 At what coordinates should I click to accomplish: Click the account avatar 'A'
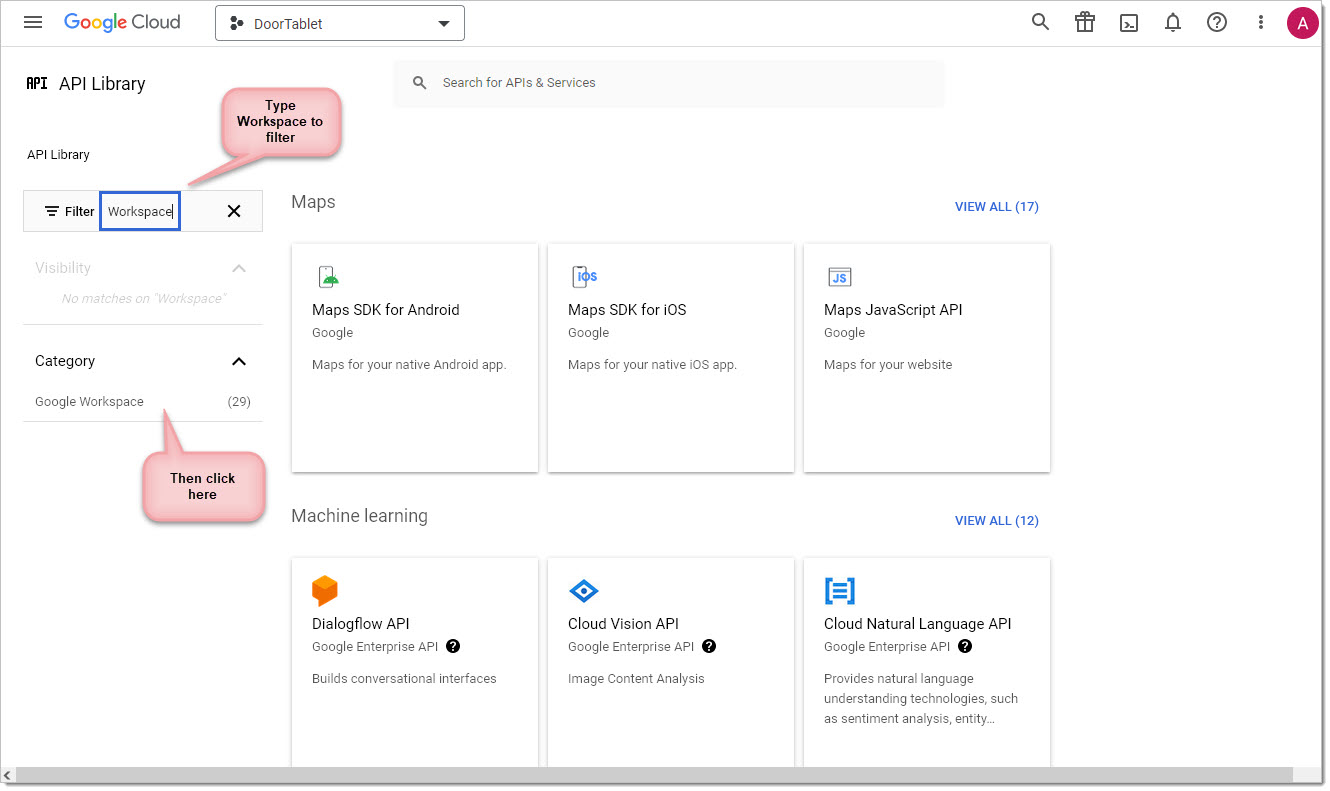pos(1302,22)
